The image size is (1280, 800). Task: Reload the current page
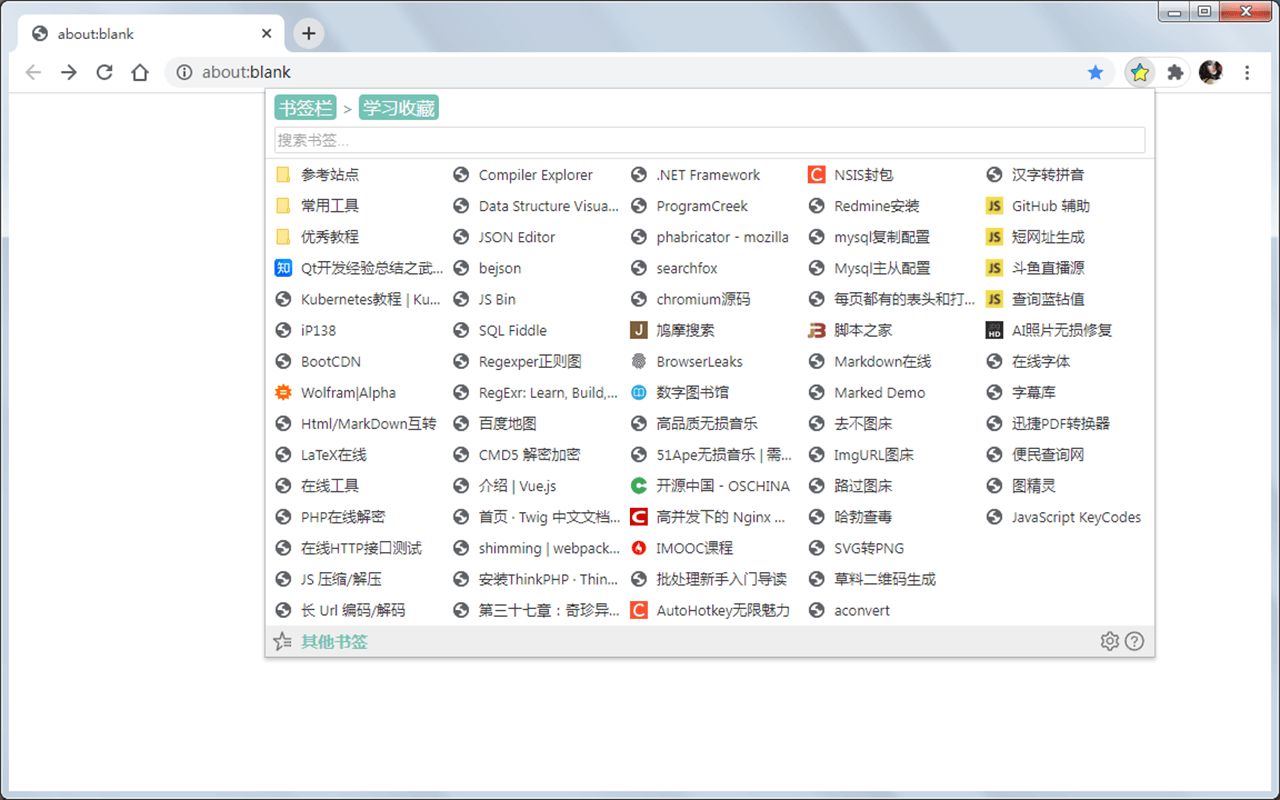pyautogui.click(x=104, y=72)
